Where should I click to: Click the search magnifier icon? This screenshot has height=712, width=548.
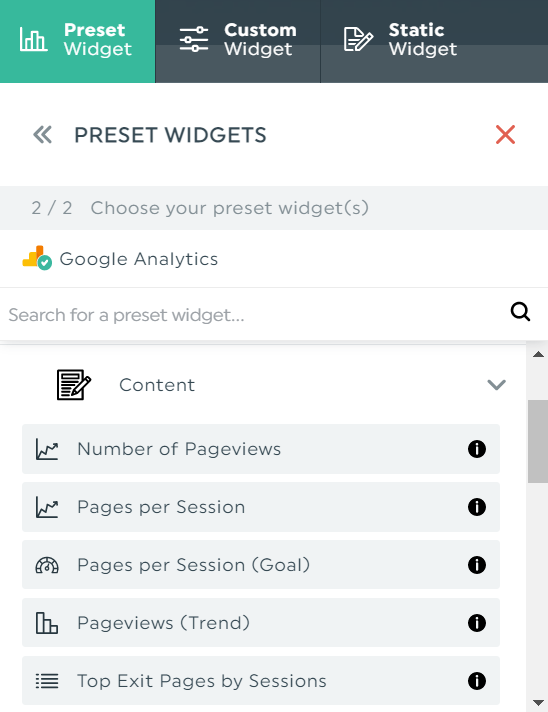pos(520,312)
